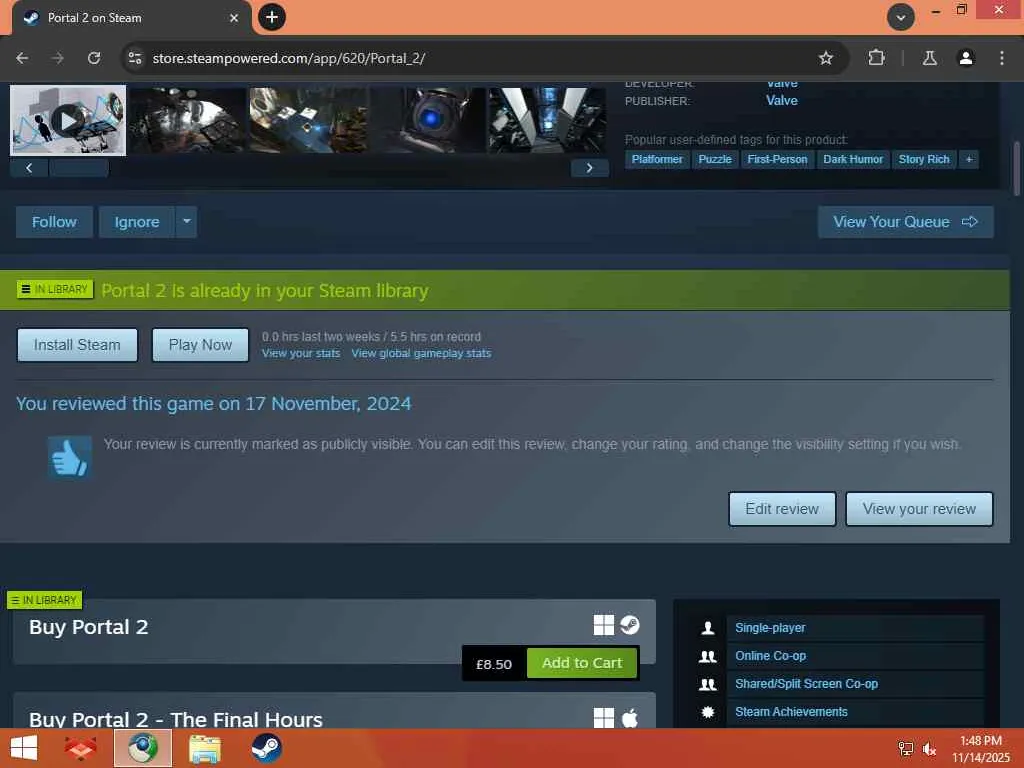Follow Portal 2
The height and width of the screenshot is (768, 1024).
pyautogui.click(x=54, y=222)
